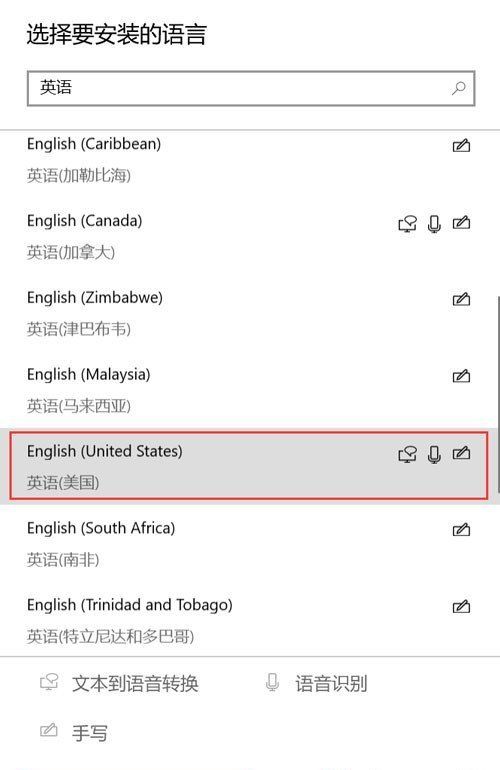Select English (Malaysia) list item

[x=250, y=390]
